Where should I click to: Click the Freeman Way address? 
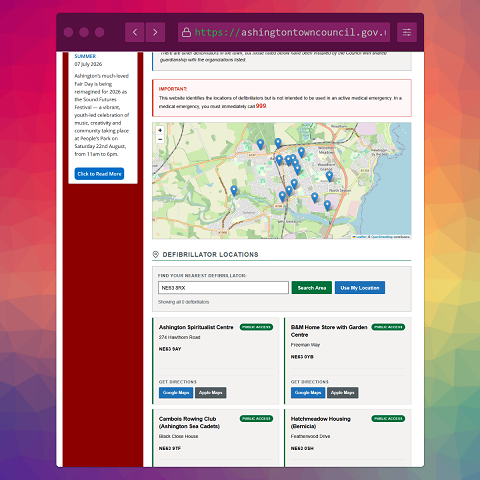tap(305, 345)
